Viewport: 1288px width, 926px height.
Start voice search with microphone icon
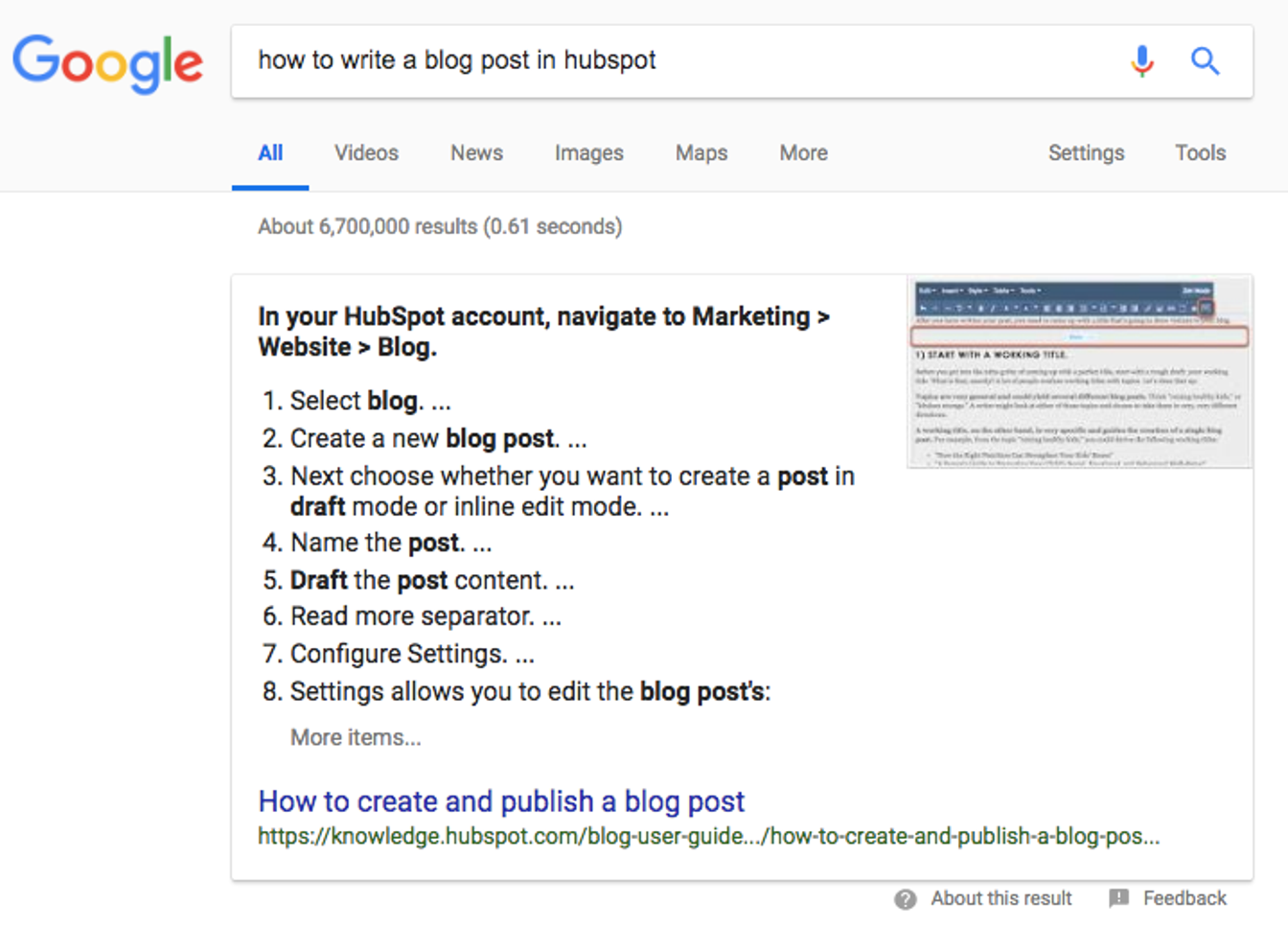[1141, 60]
